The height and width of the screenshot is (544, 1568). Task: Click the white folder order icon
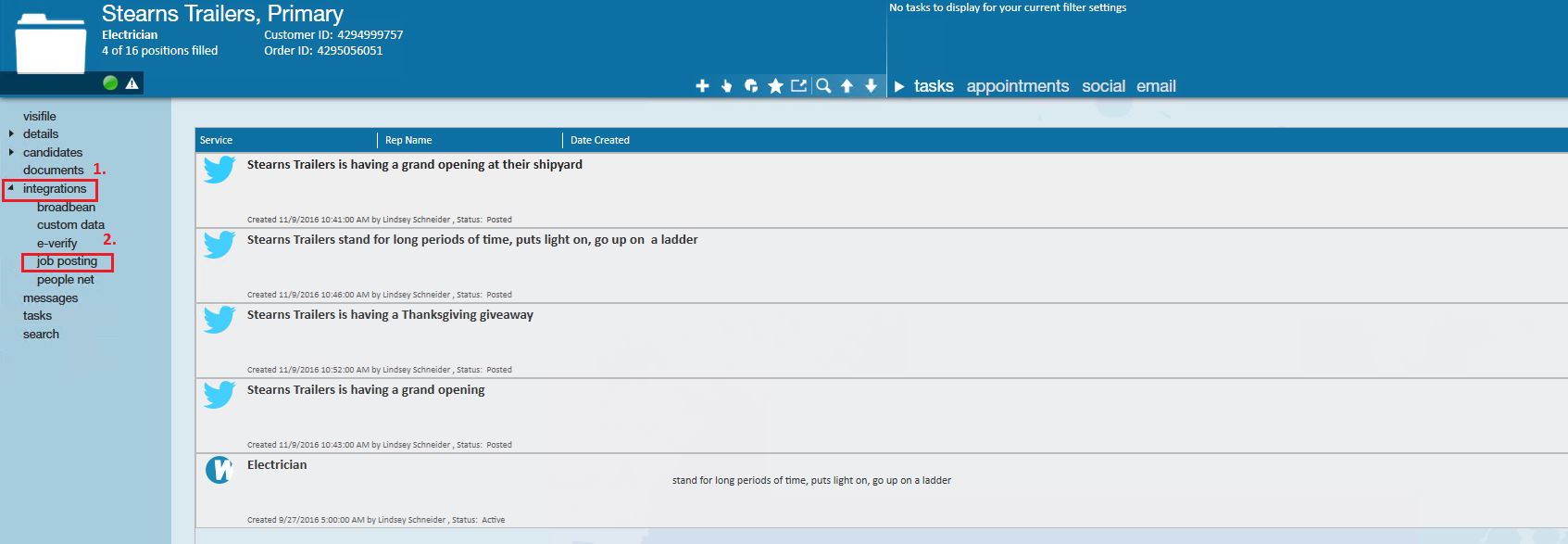[x=51, y=43]
